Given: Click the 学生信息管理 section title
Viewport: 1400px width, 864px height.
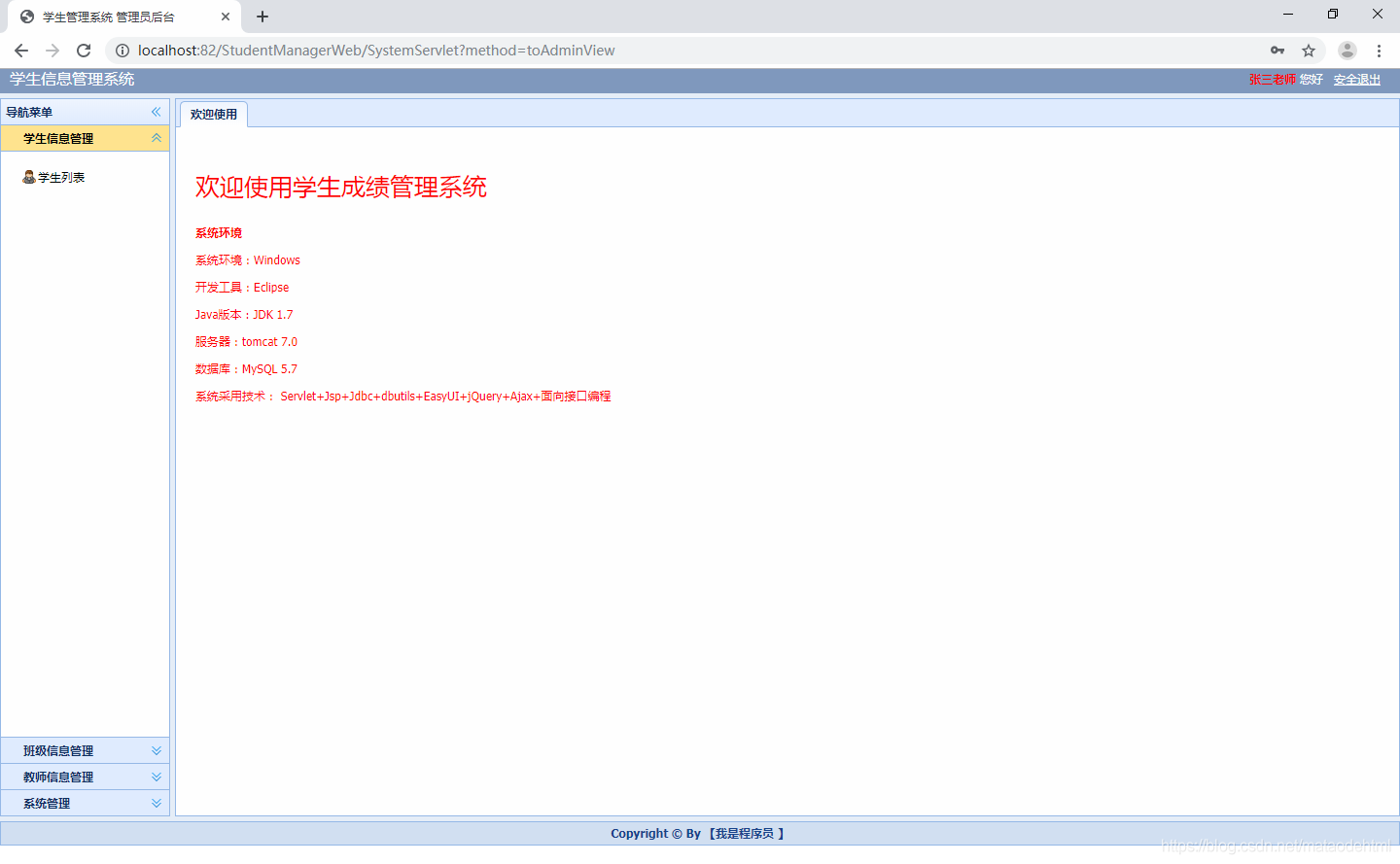Looking at the screenshot, I should [58, 138].
